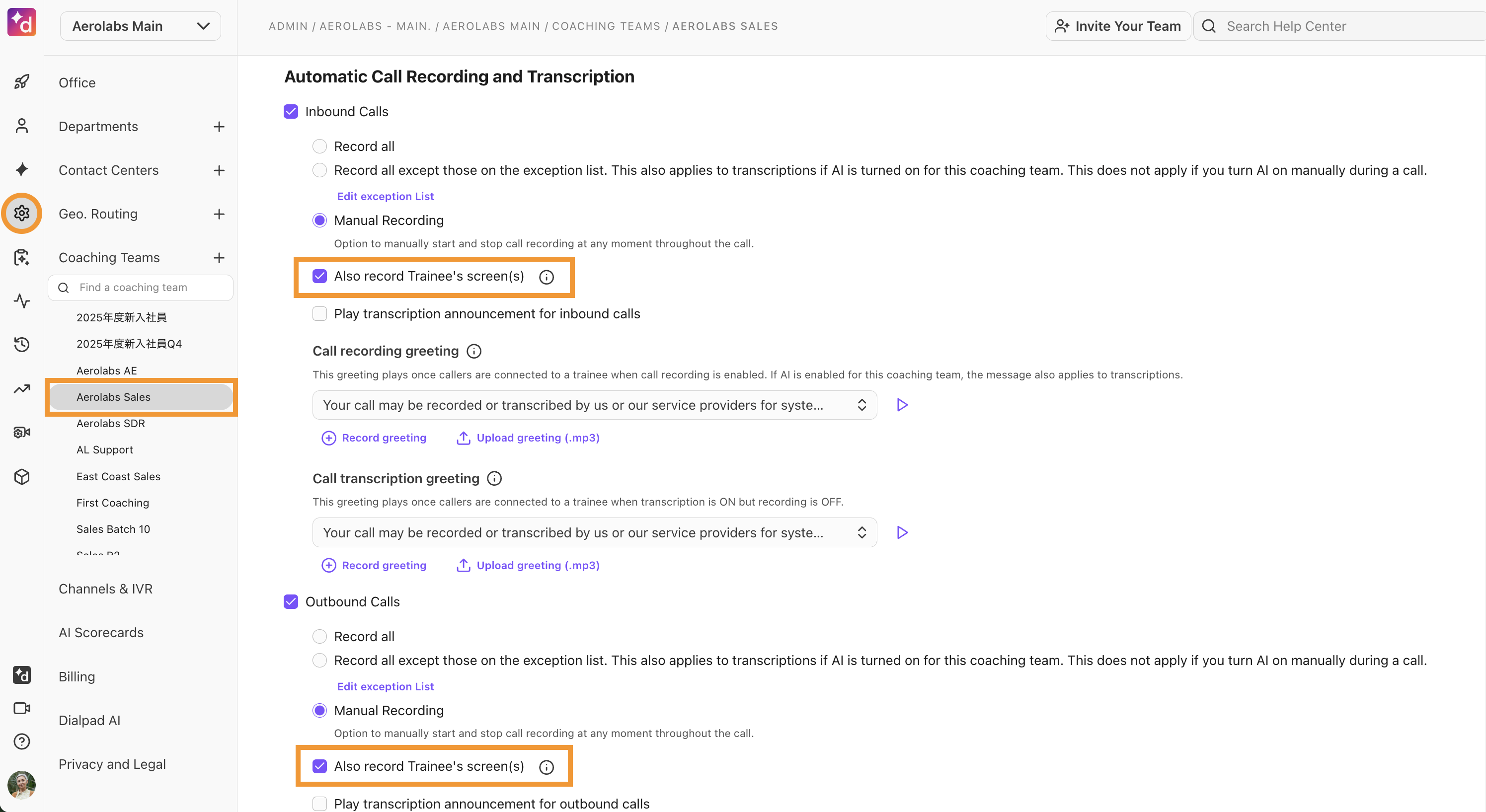Toggle the Inbound Calls checkbox

click(x=291, y=111)
